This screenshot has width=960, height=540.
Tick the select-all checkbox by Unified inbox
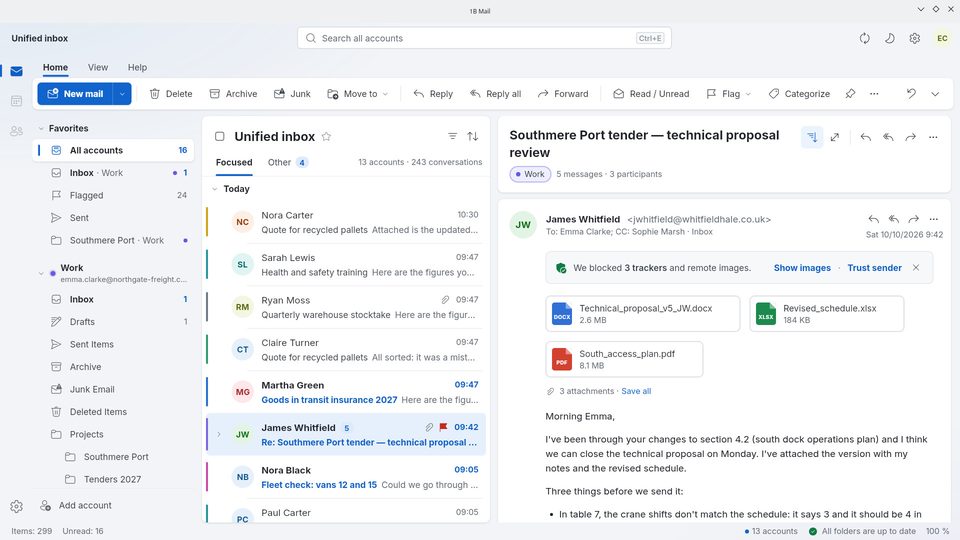tap(220, 137)
